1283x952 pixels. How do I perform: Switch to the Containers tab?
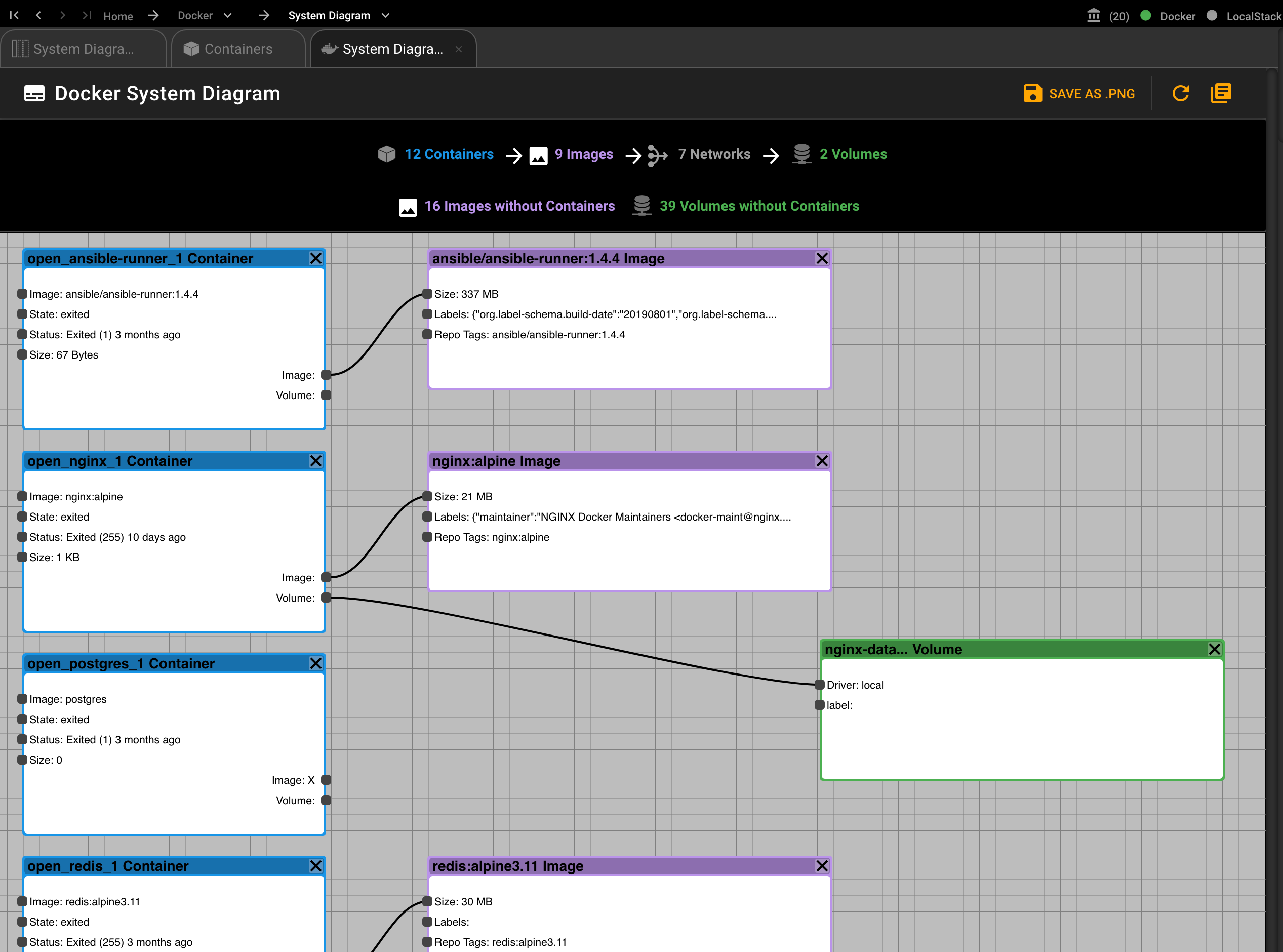(238, 49)
